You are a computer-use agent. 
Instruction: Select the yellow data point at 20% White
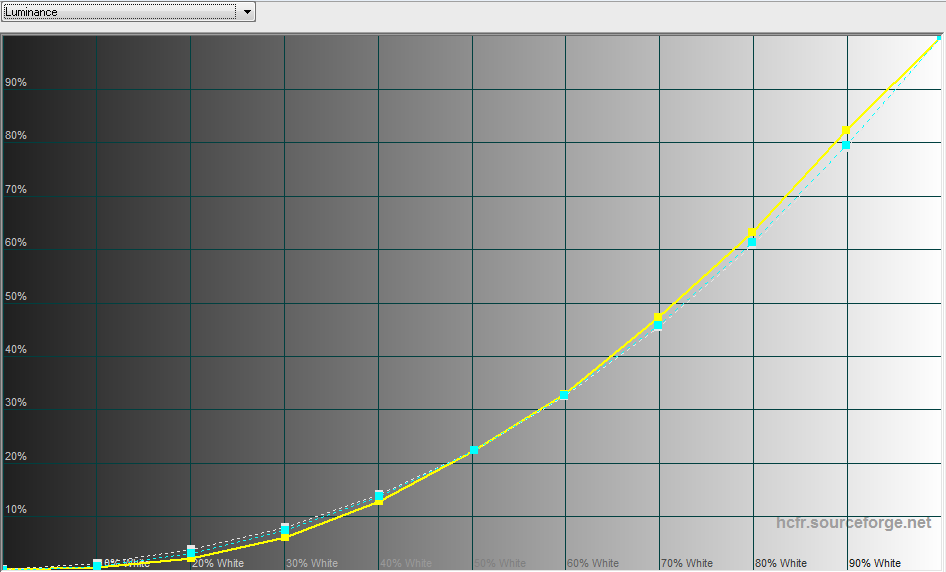coord(191,559)
